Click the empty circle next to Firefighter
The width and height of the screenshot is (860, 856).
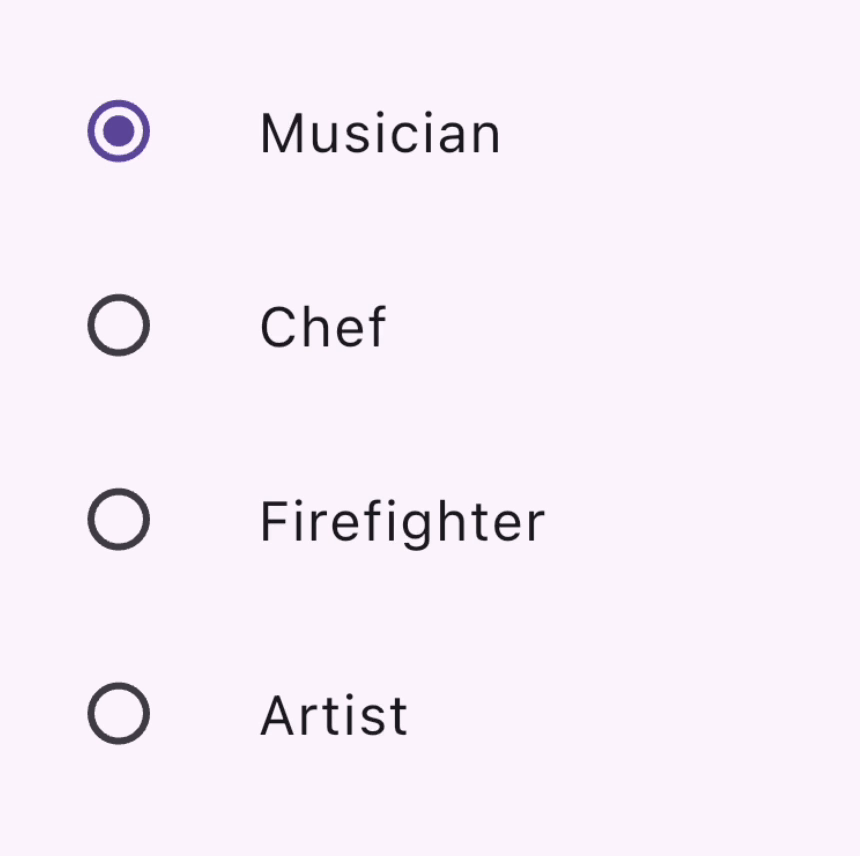click(x=118, y=518)
